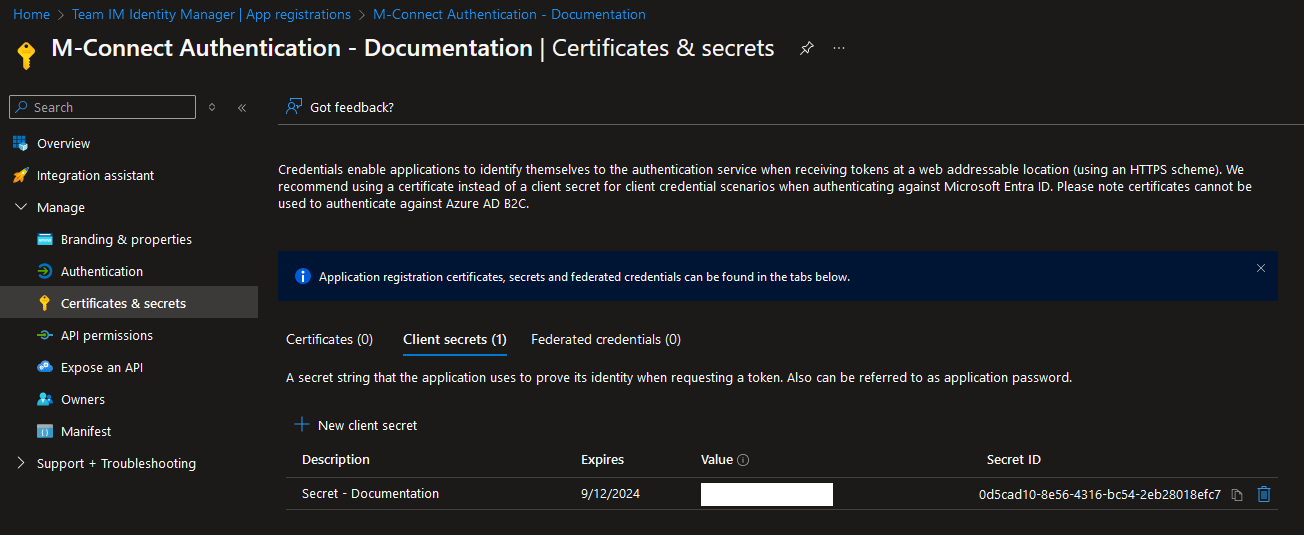Click the API permissions icon
1304x535 pixels.
44,335
